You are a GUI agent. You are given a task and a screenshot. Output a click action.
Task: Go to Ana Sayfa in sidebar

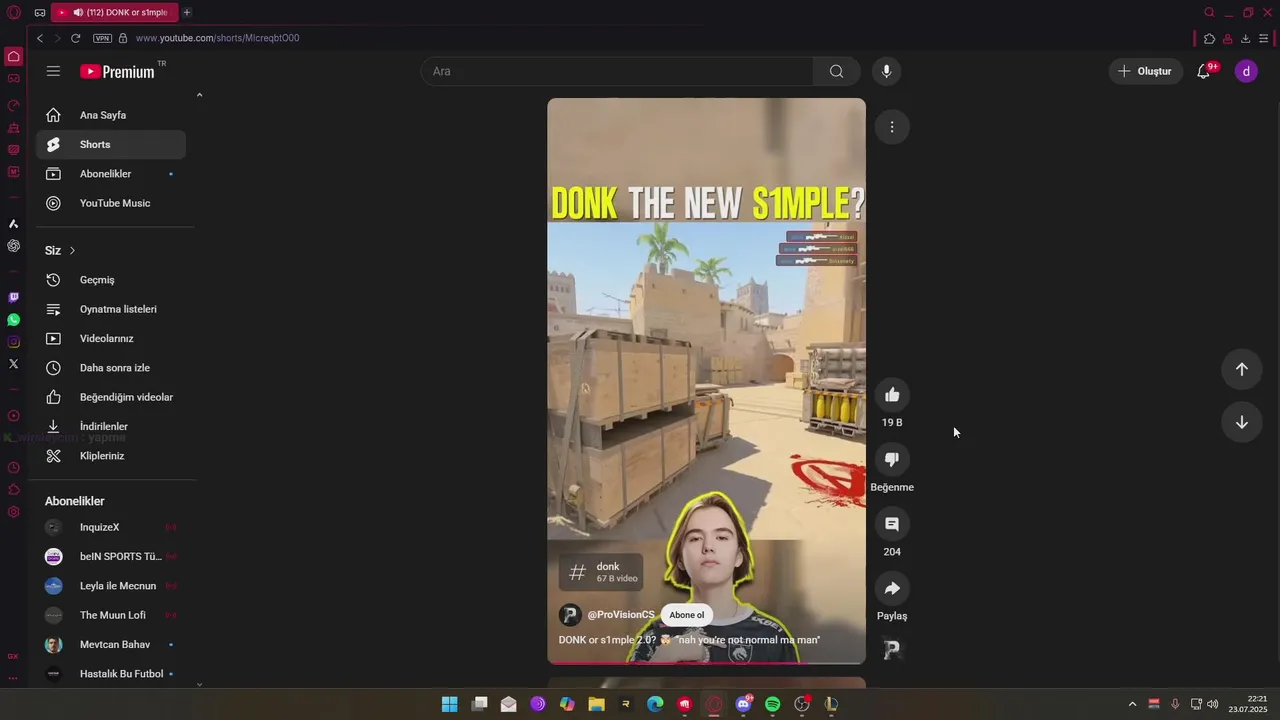pyautogui.click(x=111, y=115)
